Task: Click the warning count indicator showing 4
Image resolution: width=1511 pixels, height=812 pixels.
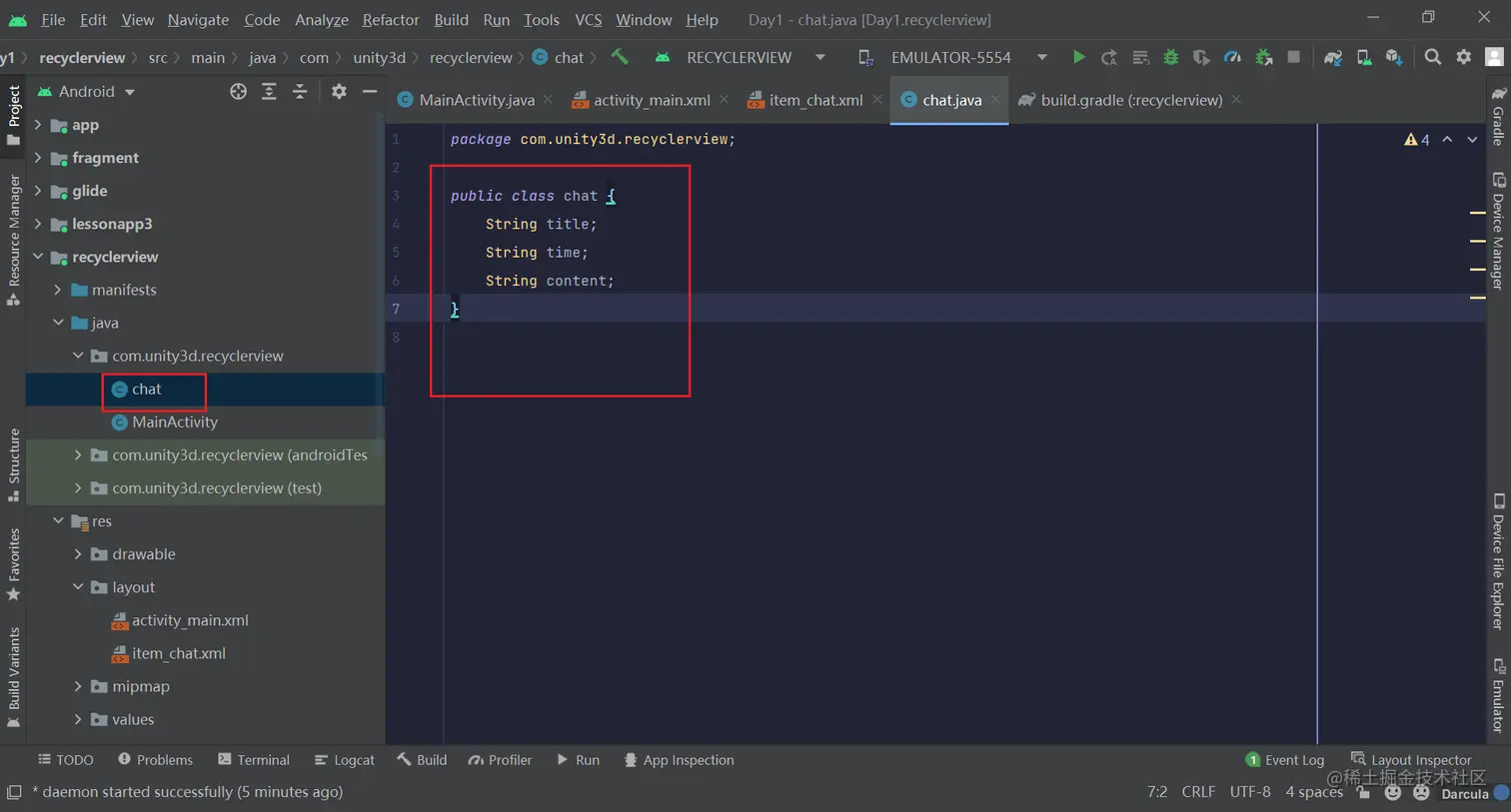Action: (x=1417, y=140)
